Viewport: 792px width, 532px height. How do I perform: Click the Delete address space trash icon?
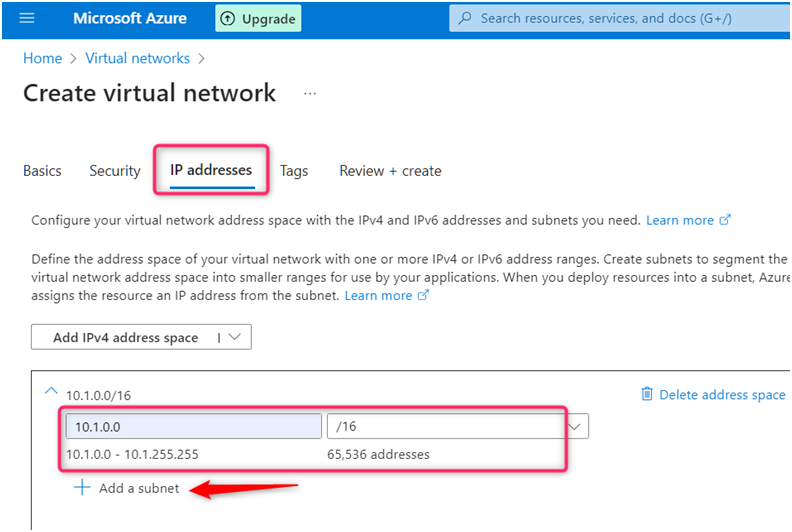(x=647, y=394)
